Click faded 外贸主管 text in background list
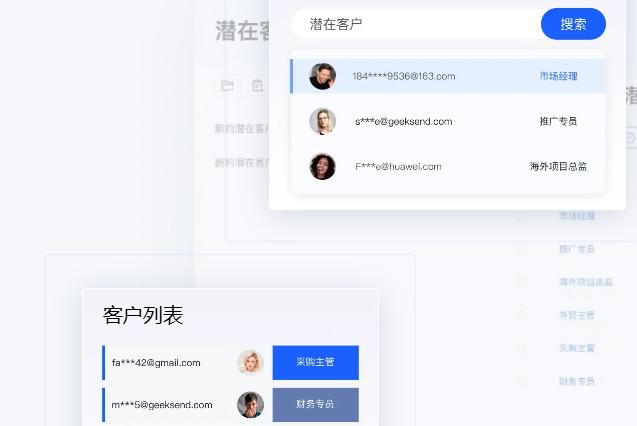This screenshot has width=637, height=426. [577, 315]
